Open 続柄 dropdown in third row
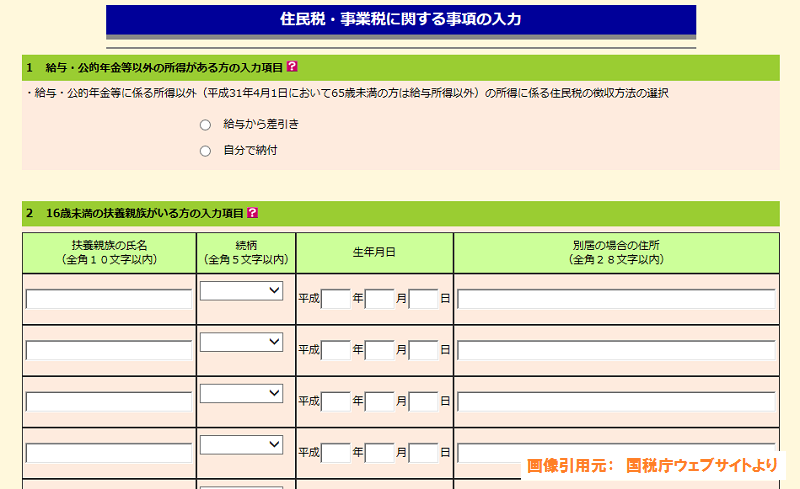800x489 pixels. tap(241, 394)
